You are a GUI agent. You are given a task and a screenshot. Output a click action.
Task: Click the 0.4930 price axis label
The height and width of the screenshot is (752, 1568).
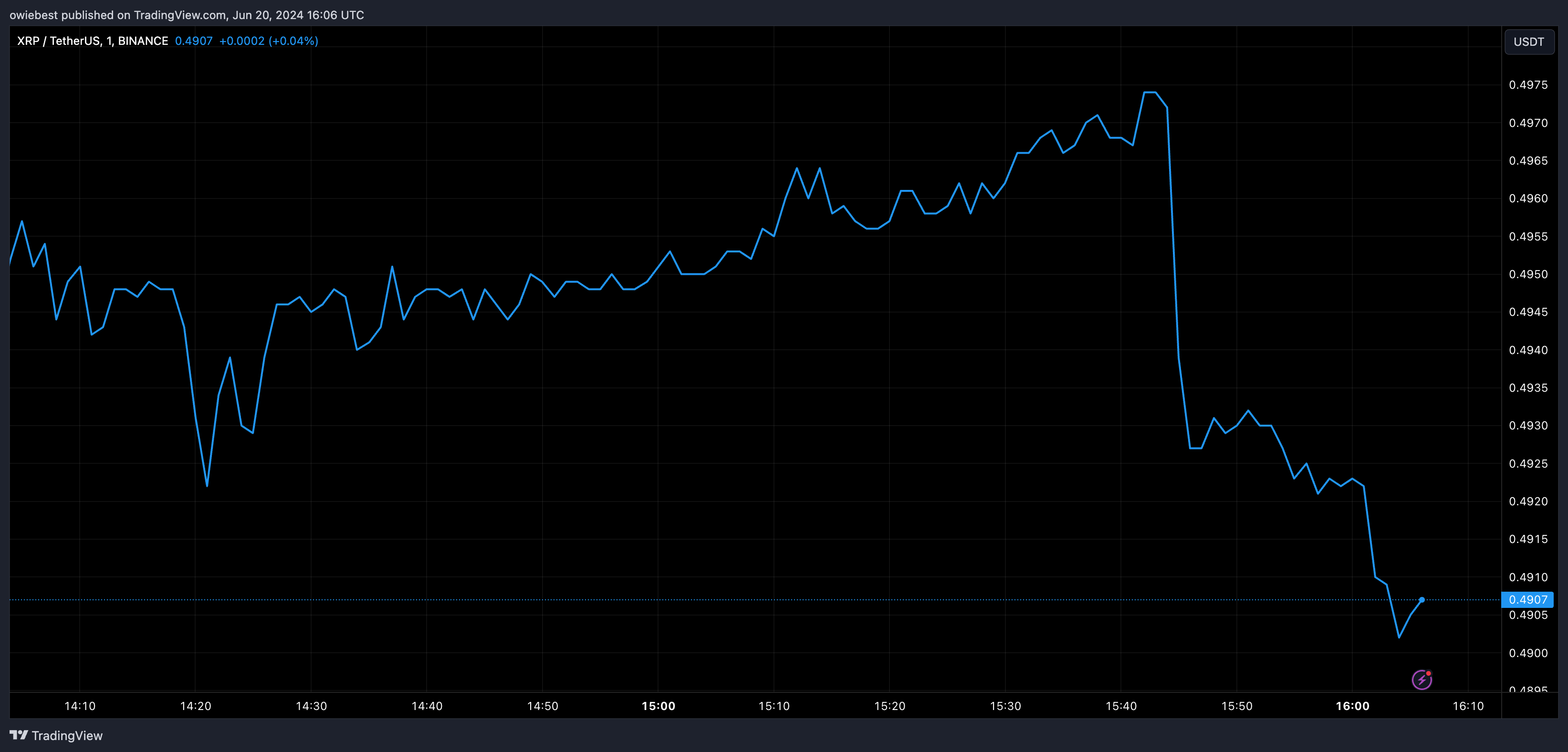[x=1528, y=426]
